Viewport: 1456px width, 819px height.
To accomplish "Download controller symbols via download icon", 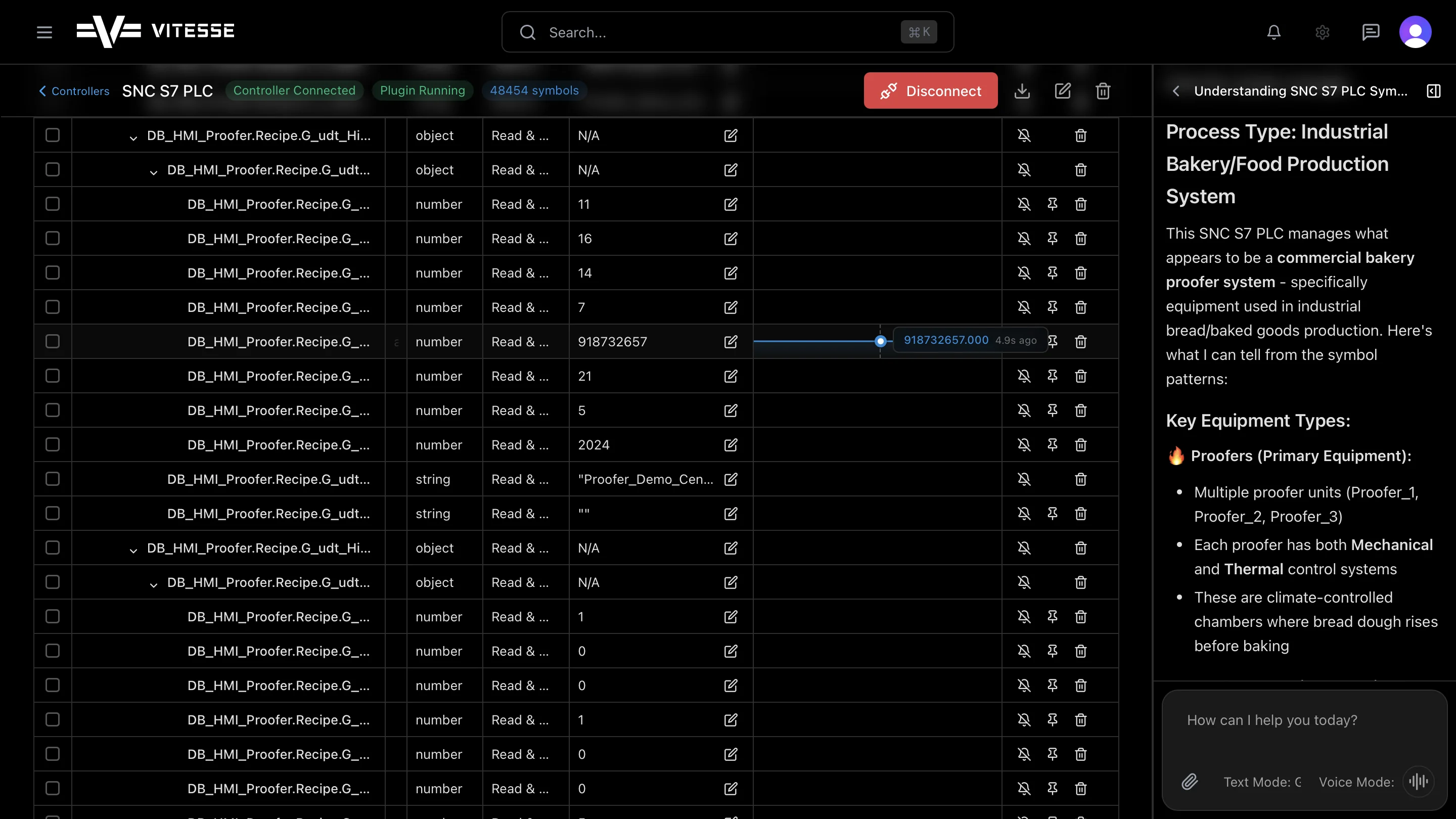I will (x=1022, y=91).
